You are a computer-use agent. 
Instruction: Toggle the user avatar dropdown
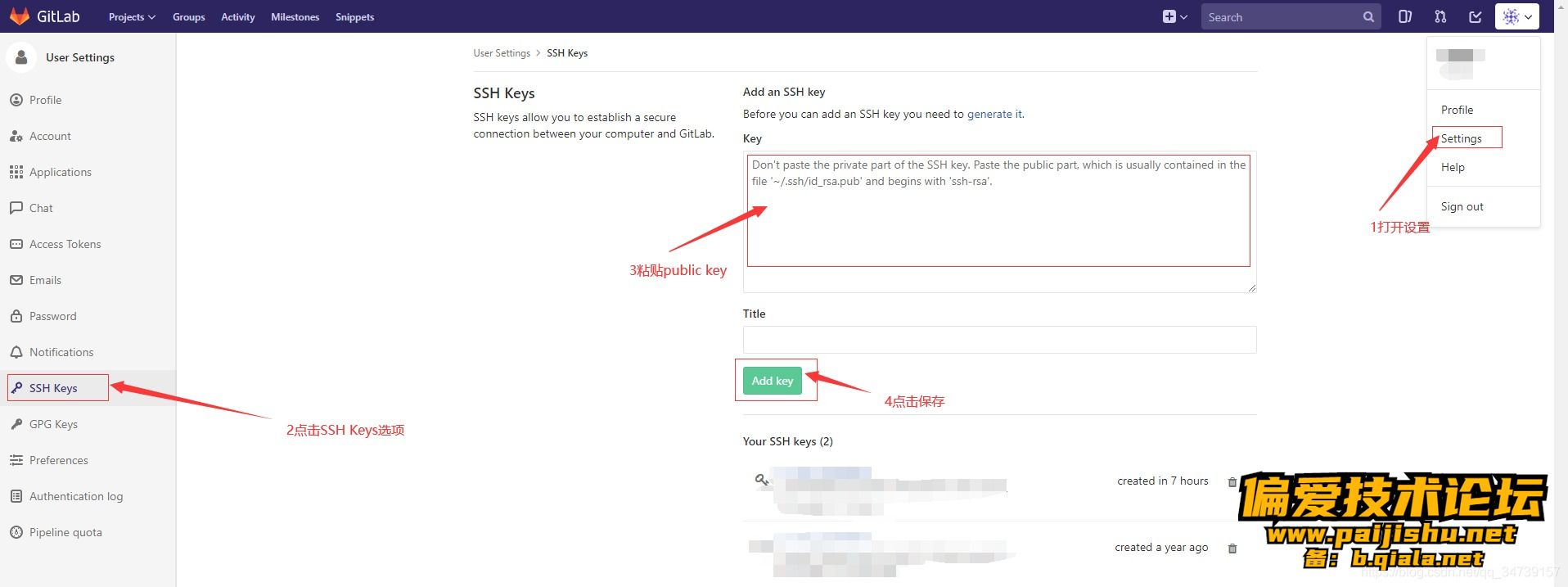click(x=1517, y=16)
